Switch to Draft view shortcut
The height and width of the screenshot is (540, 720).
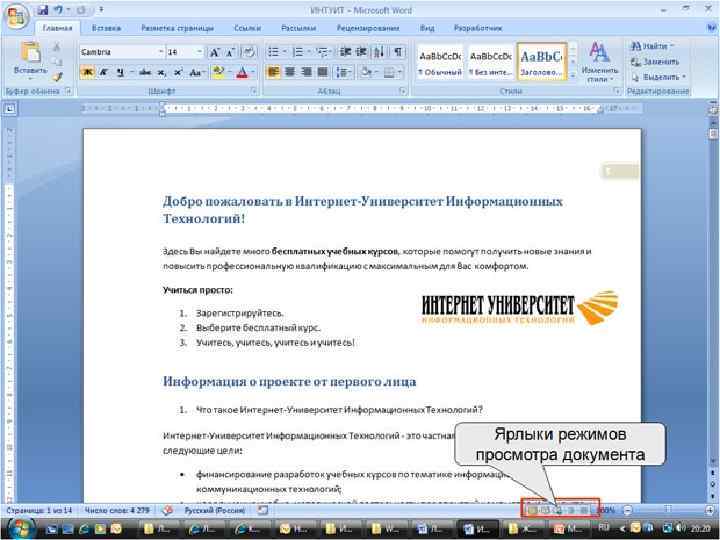[585, 510]
